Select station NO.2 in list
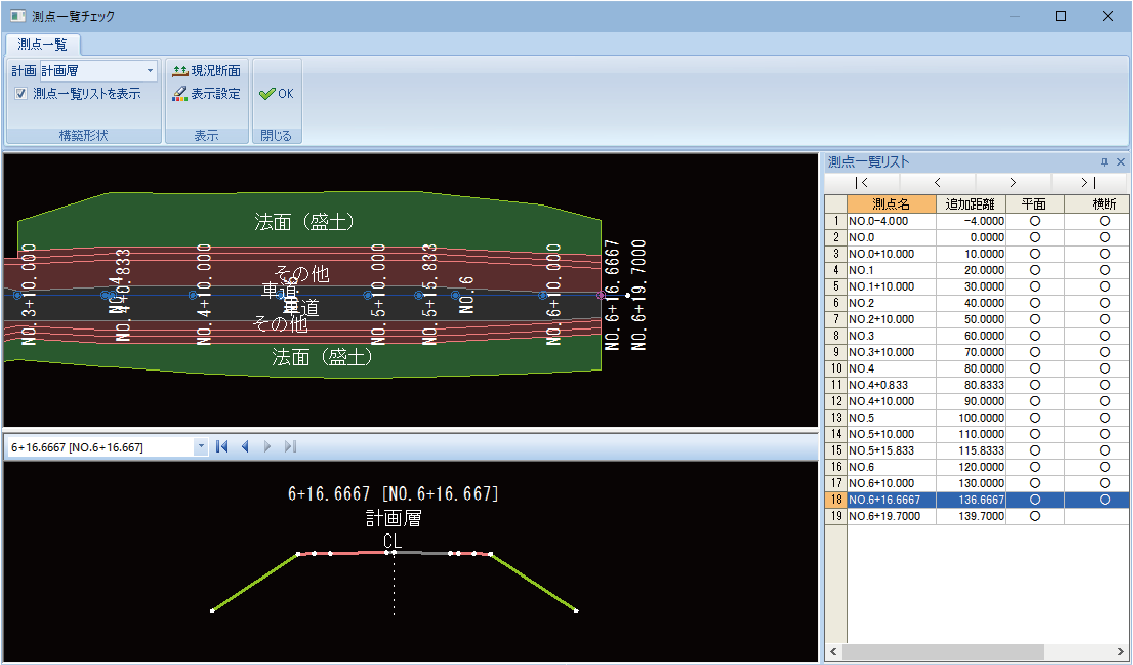The width and height of the screenshot is (1133, 665). (891, 303)
